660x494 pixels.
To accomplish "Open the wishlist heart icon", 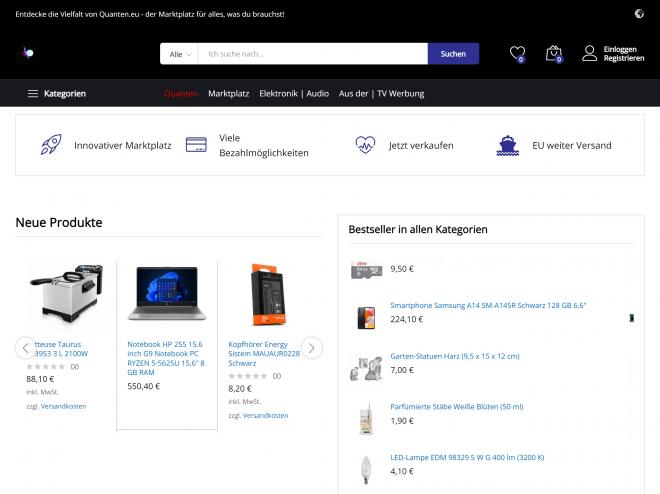I will (517, 53).
